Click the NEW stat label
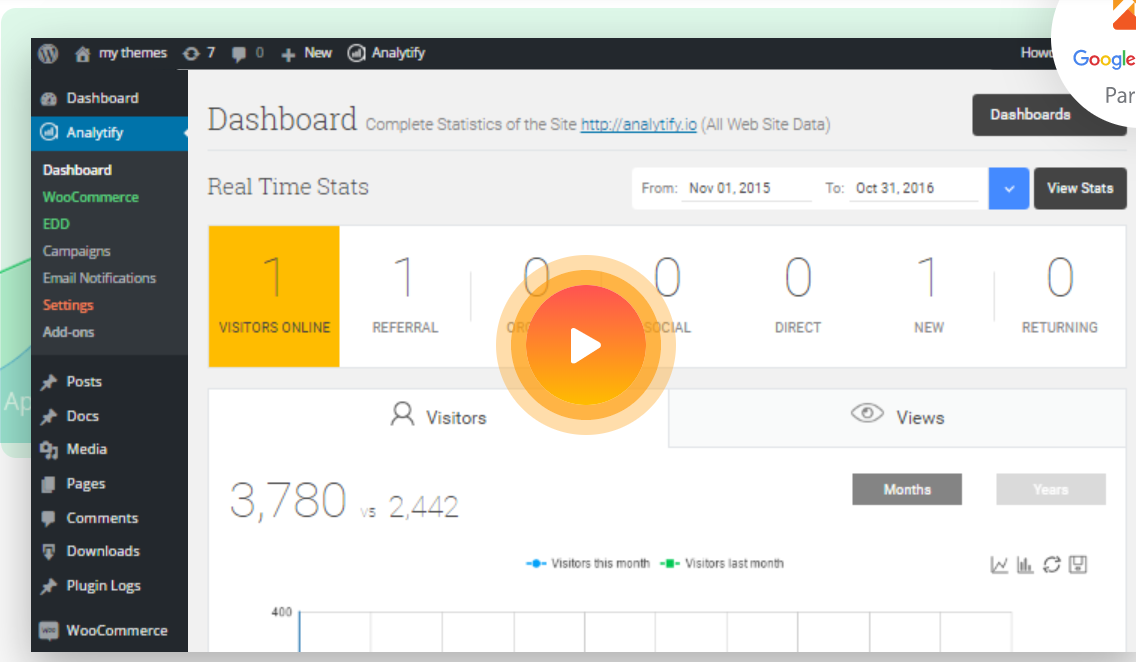The width and height of the screenshot is (1136, 662). (929, 327)
